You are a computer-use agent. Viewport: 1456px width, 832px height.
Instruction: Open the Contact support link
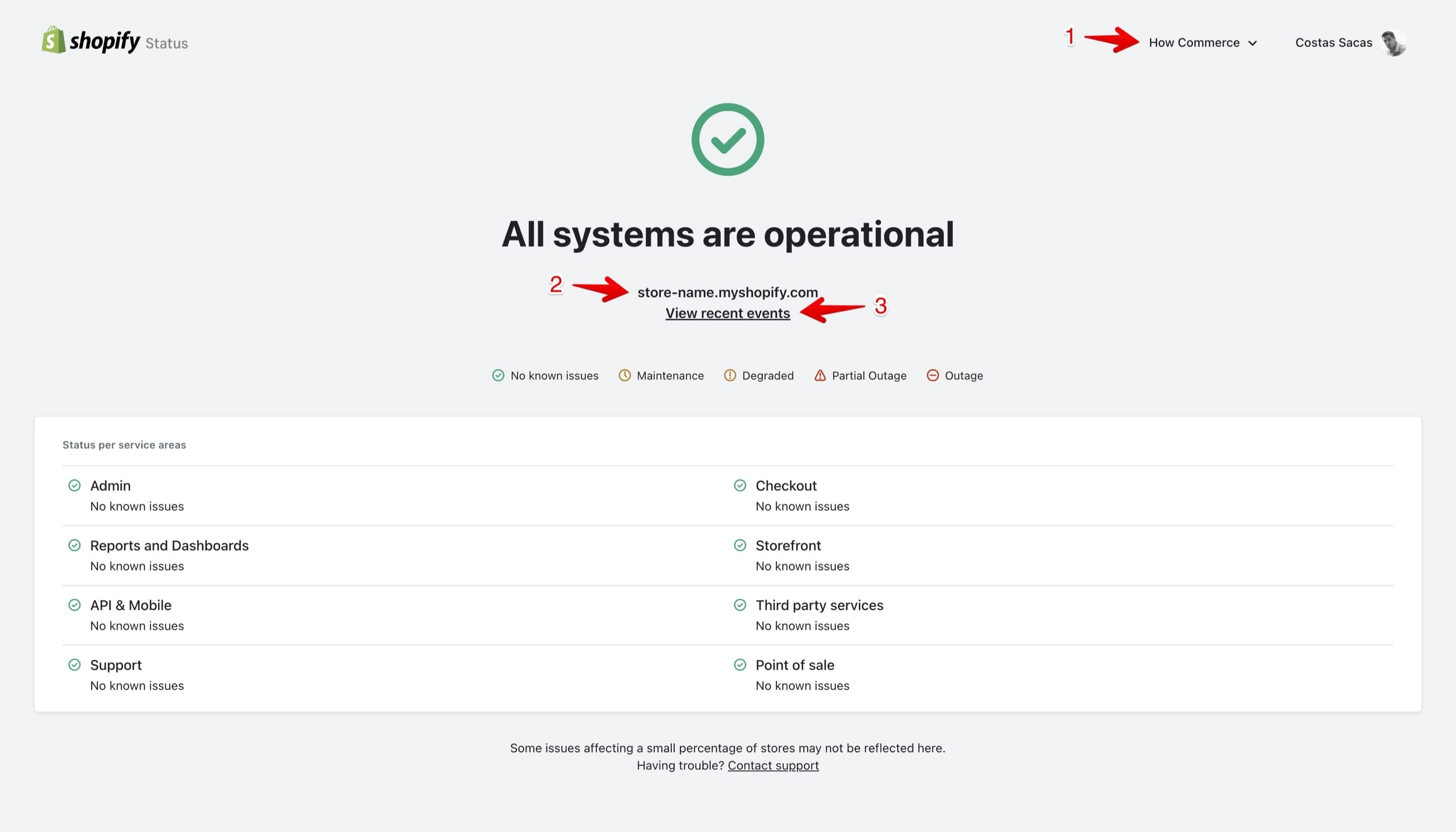point(773,765)
